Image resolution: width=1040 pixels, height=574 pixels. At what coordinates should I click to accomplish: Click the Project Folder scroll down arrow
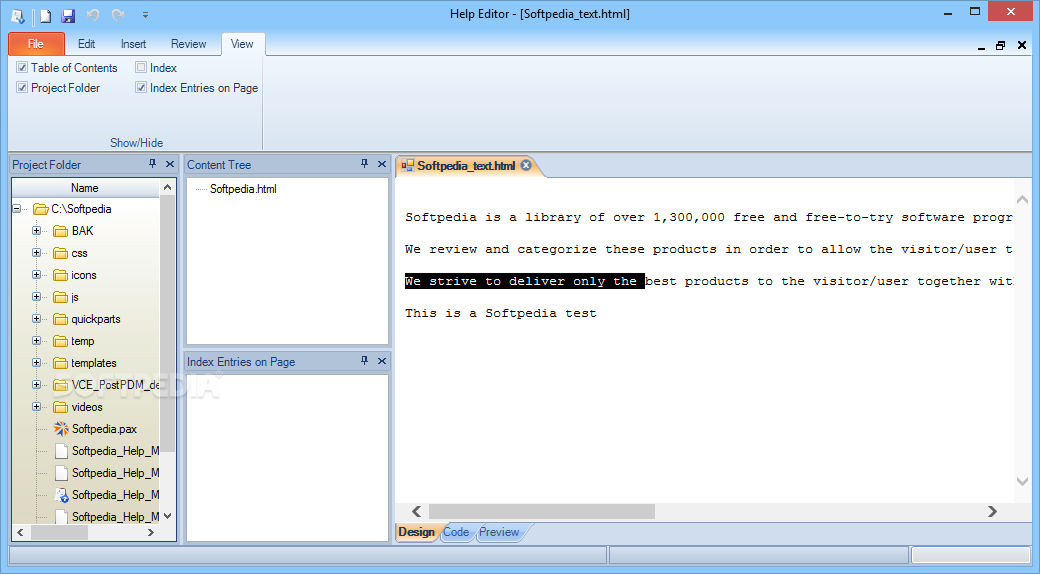(167, 516)
